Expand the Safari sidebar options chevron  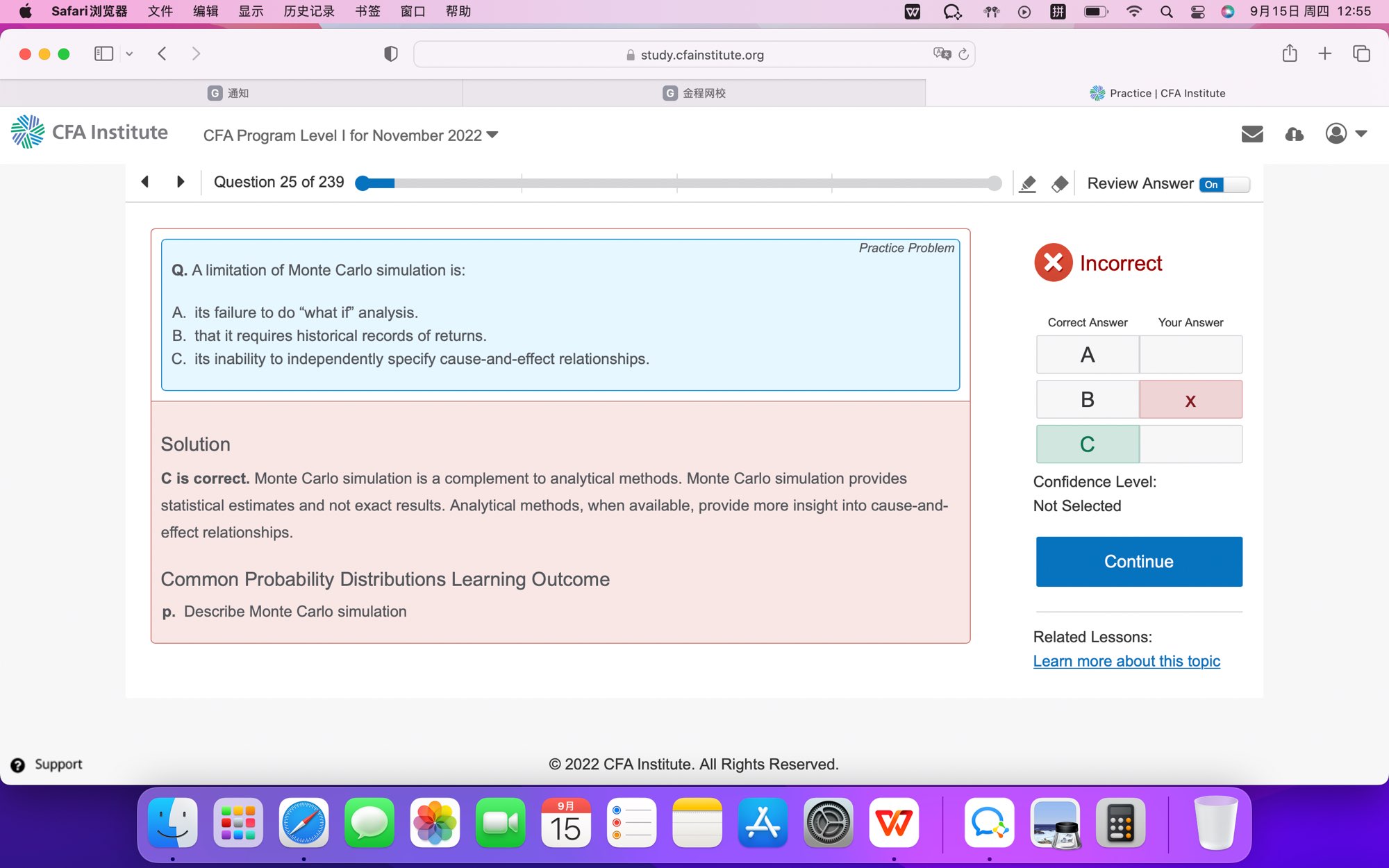(x=129, y=54)
